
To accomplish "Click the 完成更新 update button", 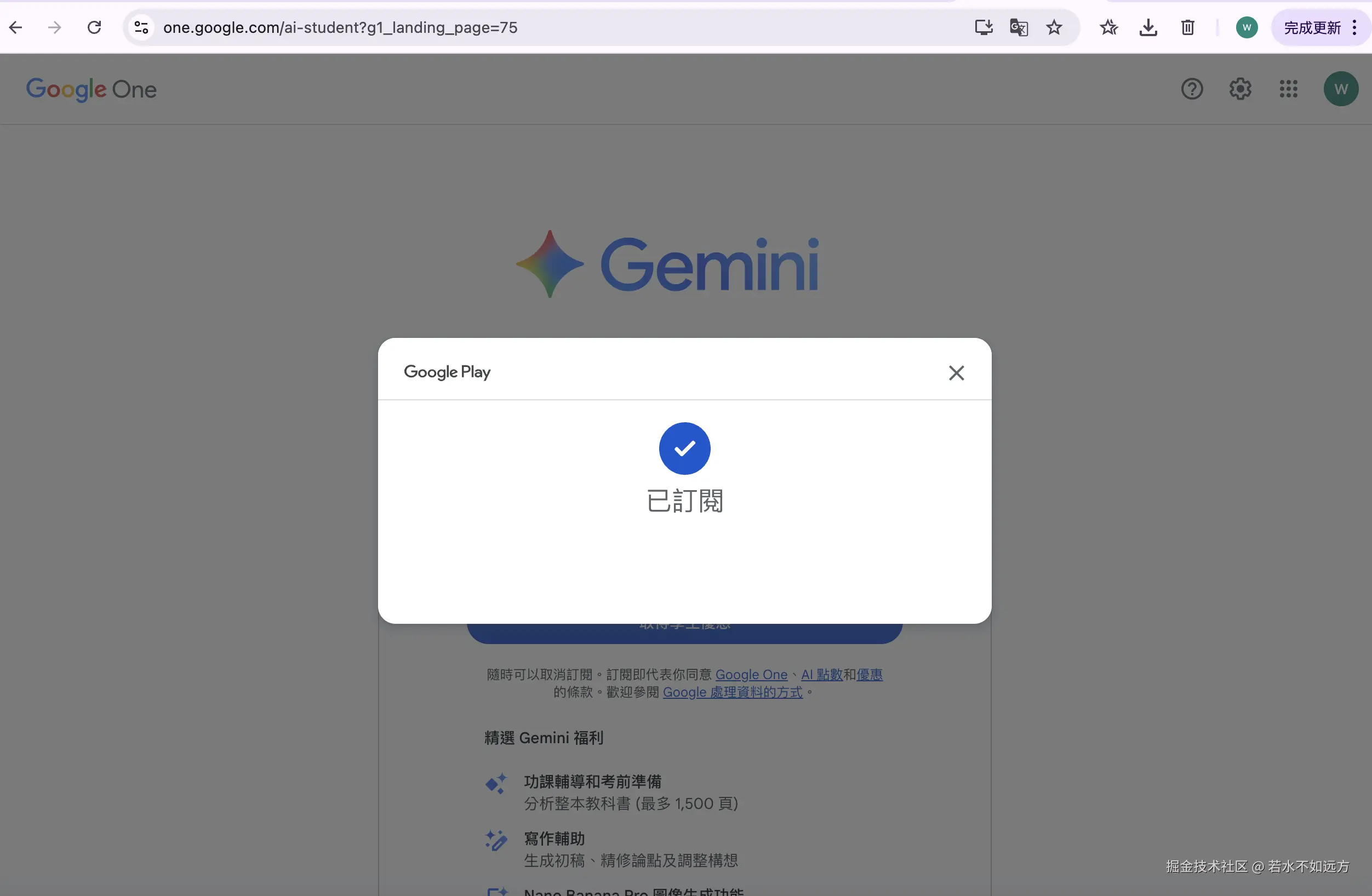I will point(1312,27).
